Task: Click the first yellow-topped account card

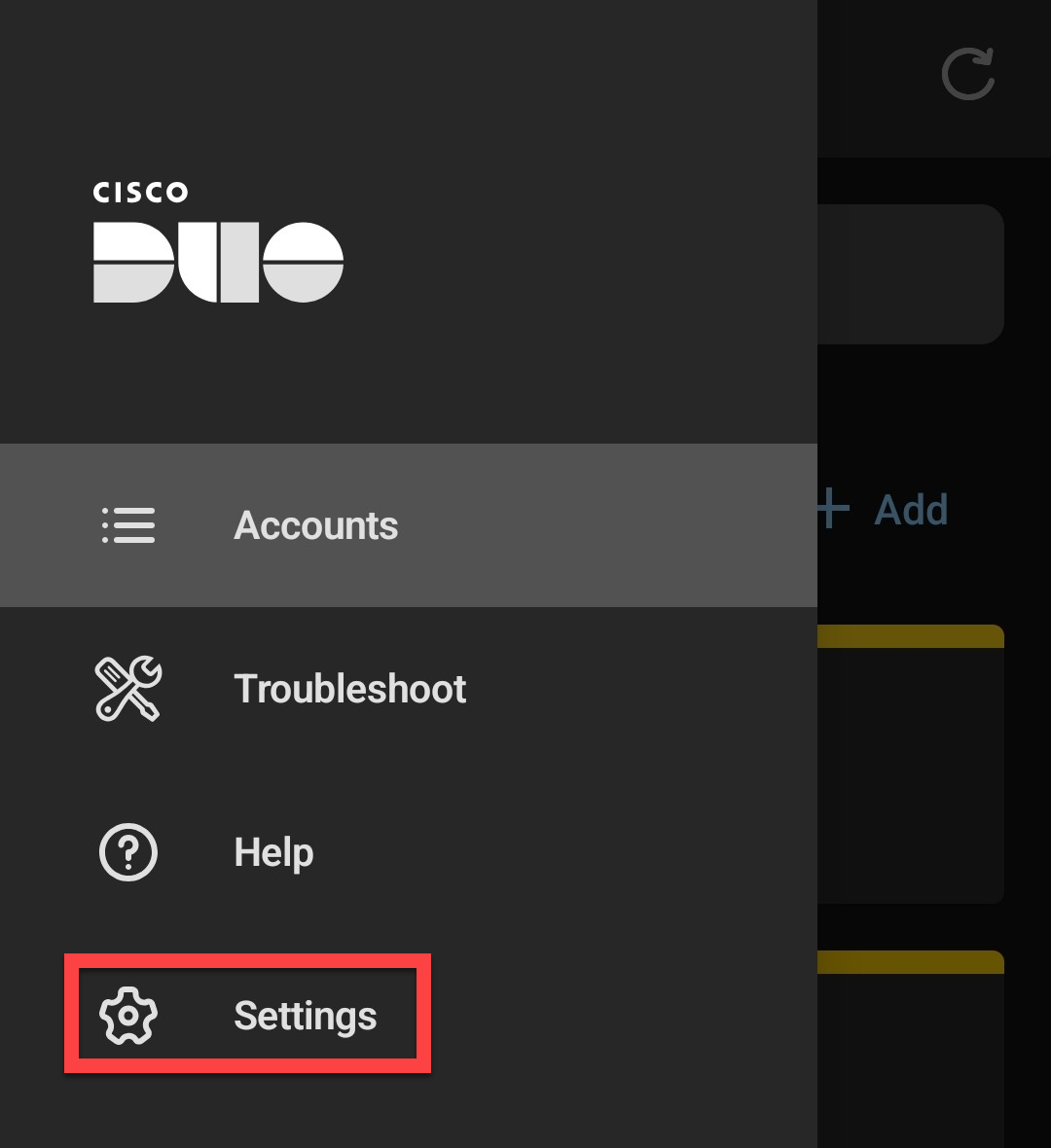Action: 910,764
